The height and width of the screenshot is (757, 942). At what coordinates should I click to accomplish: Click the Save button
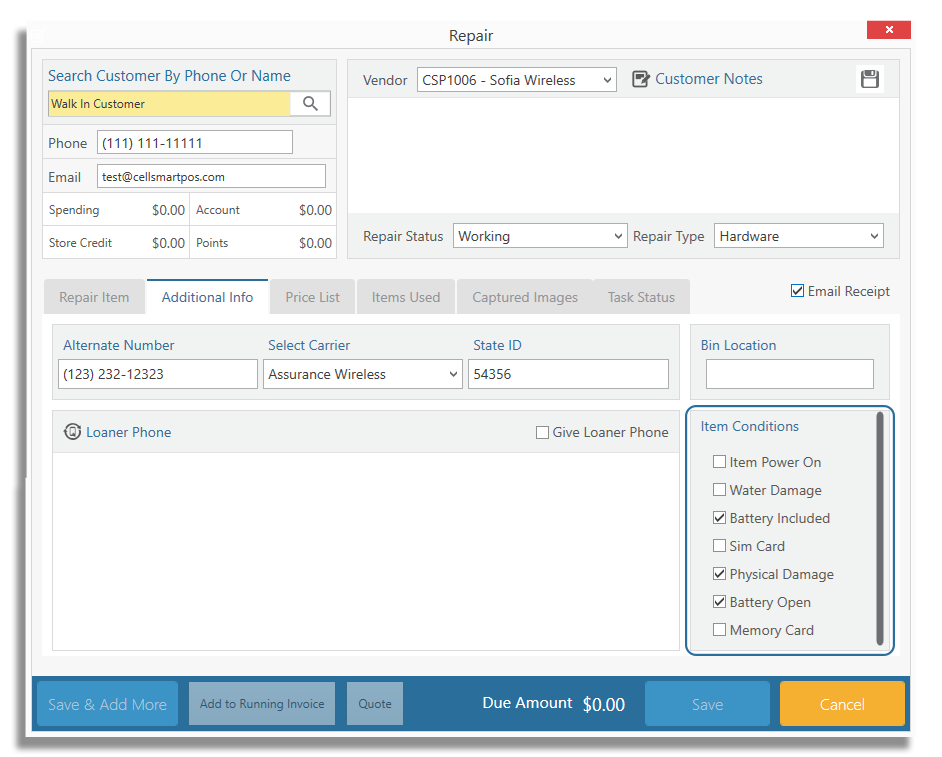(x=707, y=704)
